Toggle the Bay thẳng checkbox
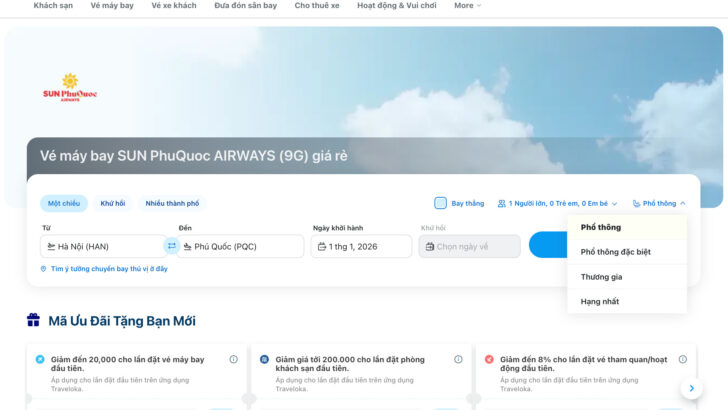 coord(440,203)
